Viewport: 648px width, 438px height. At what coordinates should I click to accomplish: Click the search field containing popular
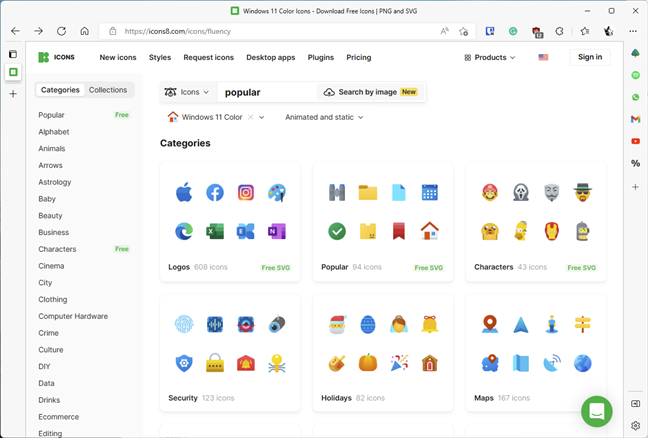tap(267, 92)
